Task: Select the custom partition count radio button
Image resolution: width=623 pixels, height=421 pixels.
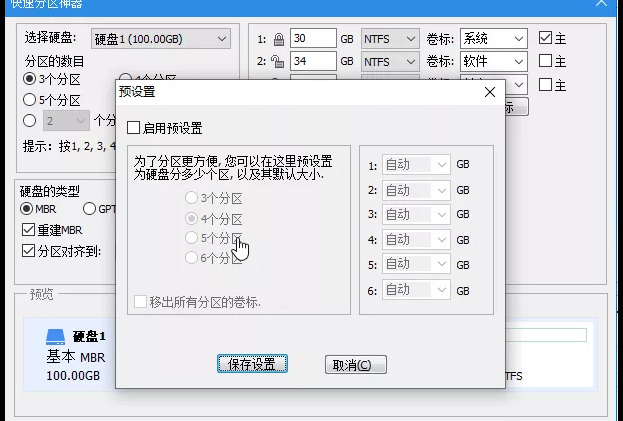Action: (x=29, y=120)
